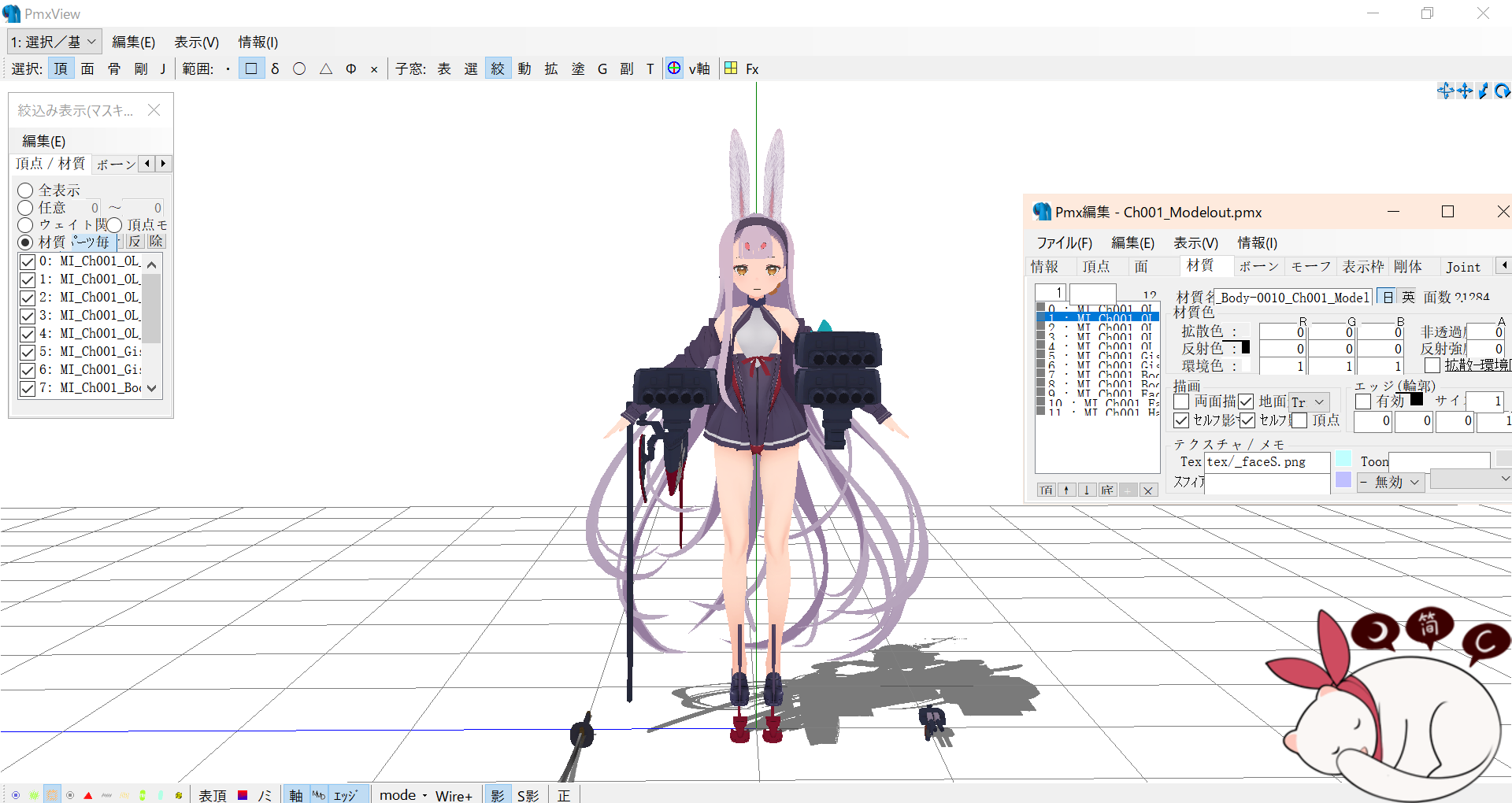Click the 反 invert button in mask panel
The image size is (1512, 803).
coord(135,242)
